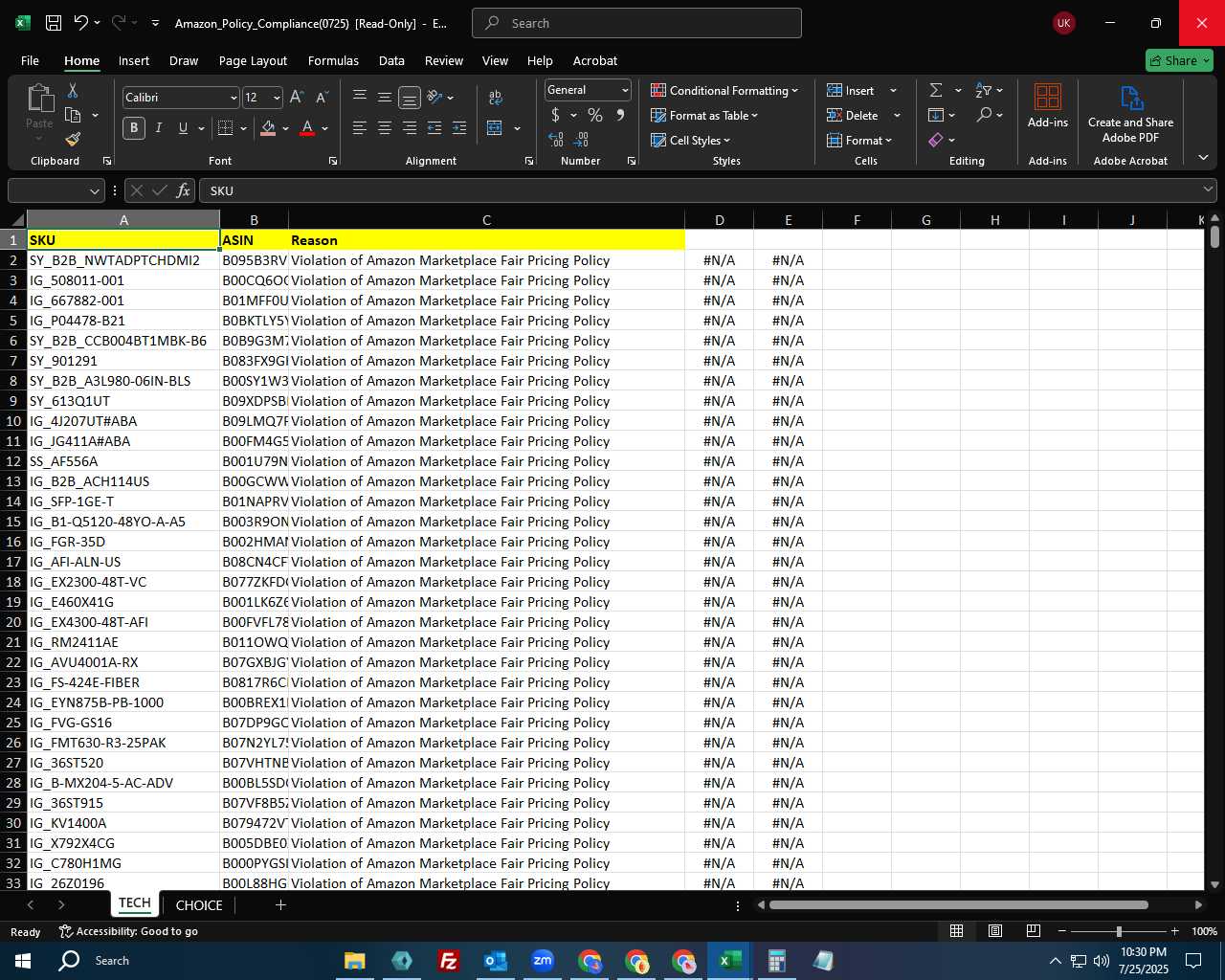Viewport: 1225px width, 980px height.
Task: Expand Conditional Formatting menu
Action: coord(724,90)
